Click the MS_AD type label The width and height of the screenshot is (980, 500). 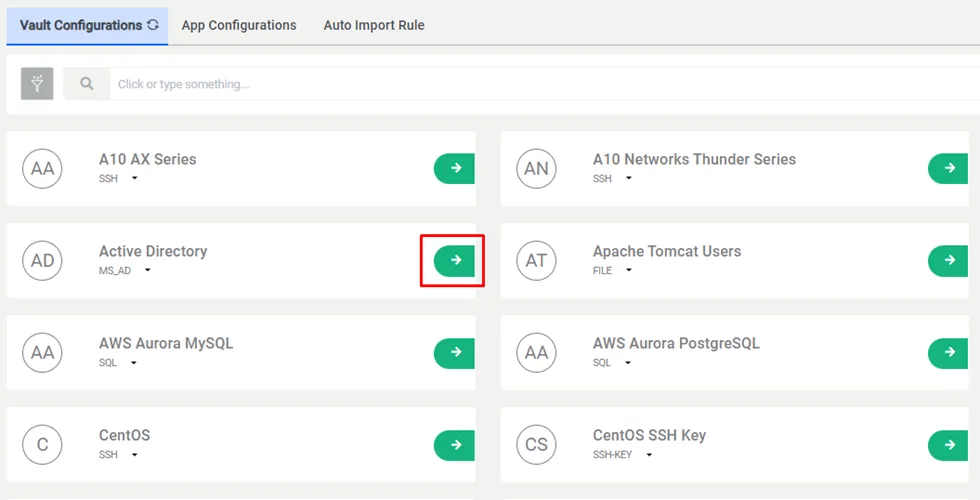(x=115, y=271)
